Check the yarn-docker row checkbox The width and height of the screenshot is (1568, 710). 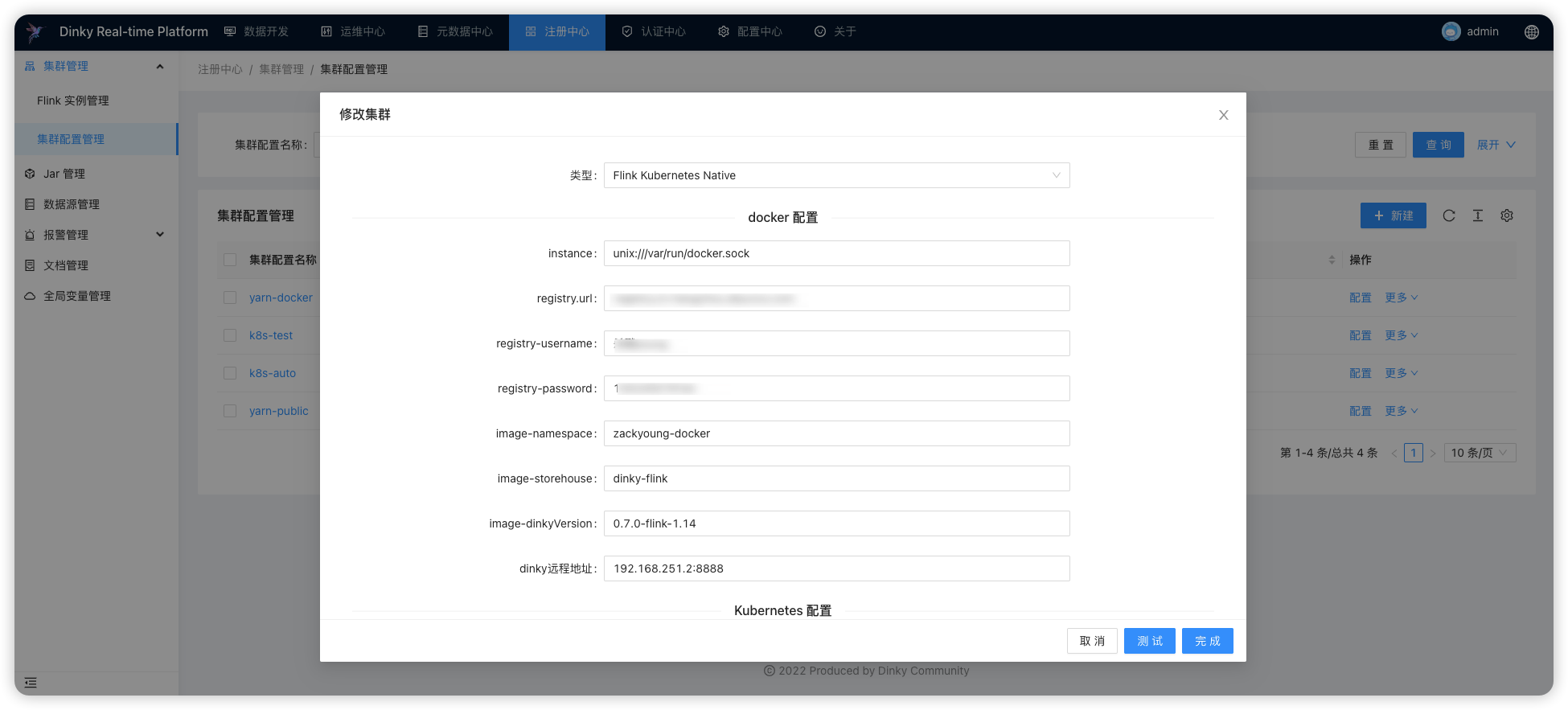(x=230, y=298)
